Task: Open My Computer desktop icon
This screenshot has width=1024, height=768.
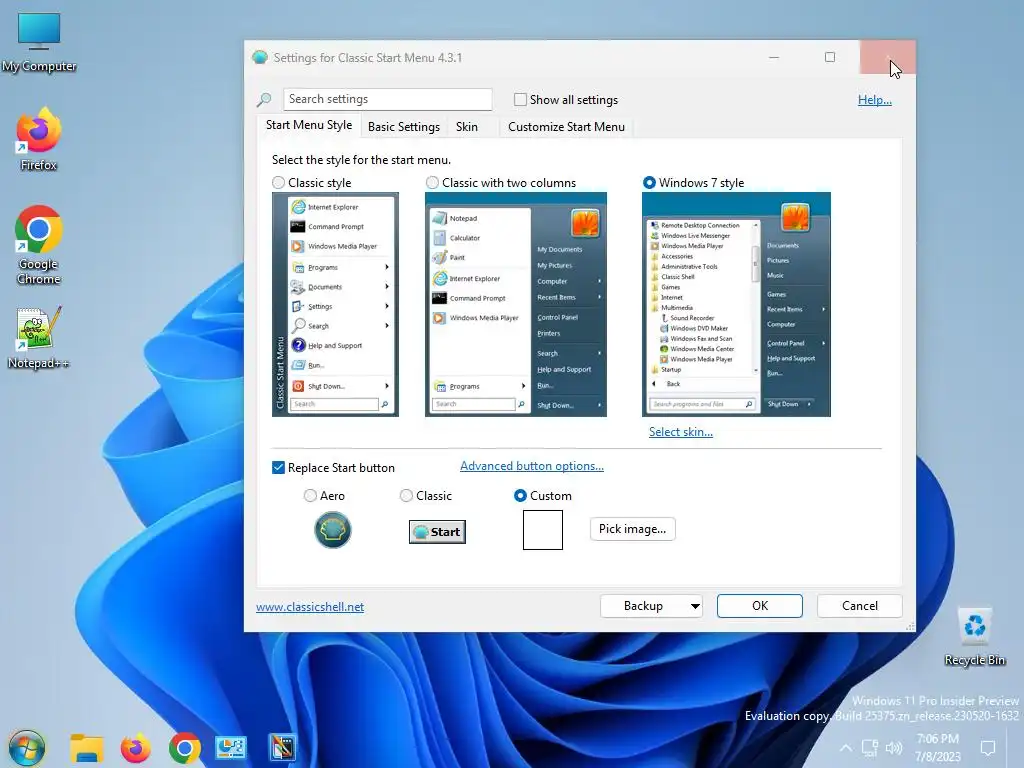Action: [x=39, y=42]
